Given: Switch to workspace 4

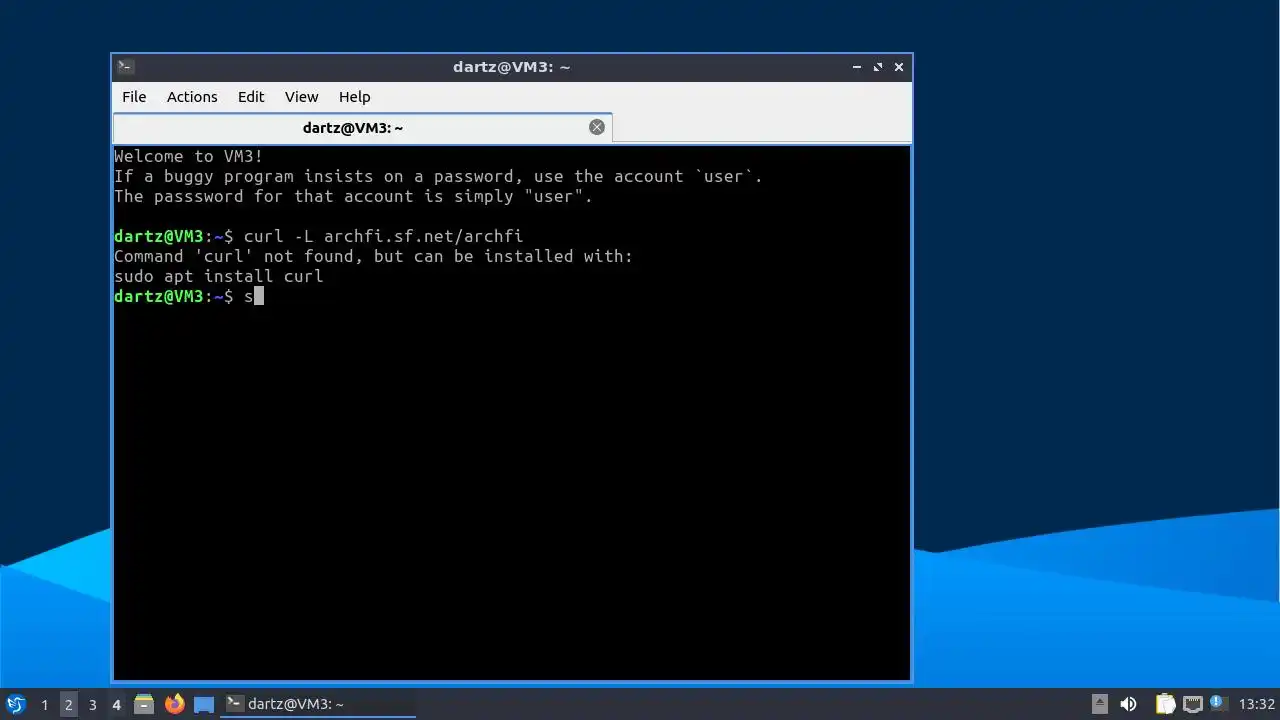Looking at the screenshot, I should tap(116, 705).
